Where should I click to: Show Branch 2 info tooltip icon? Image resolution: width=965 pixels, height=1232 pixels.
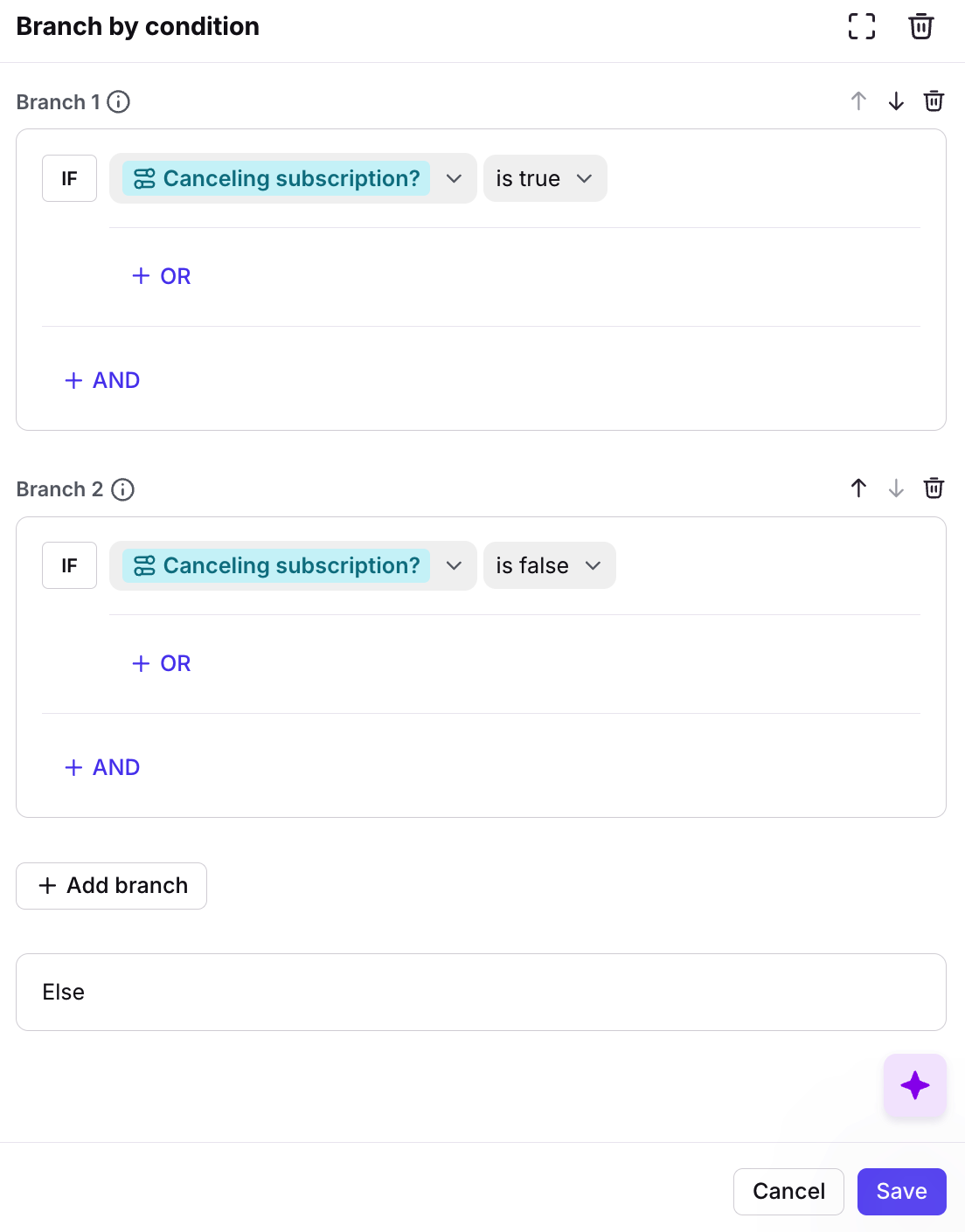pyautogui.click(x=123, y=489)
